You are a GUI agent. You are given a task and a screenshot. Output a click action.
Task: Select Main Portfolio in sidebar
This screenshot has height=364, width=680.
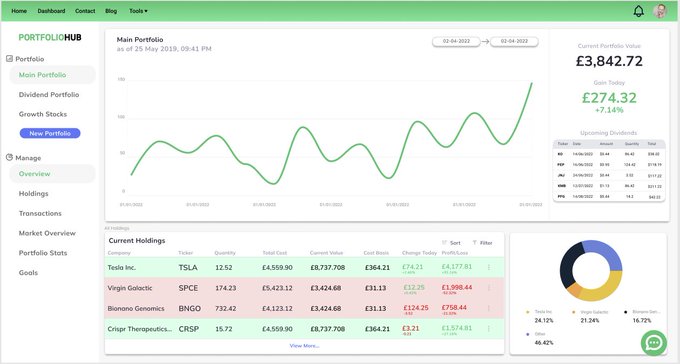pyautogui.click(x=52, y=75)
